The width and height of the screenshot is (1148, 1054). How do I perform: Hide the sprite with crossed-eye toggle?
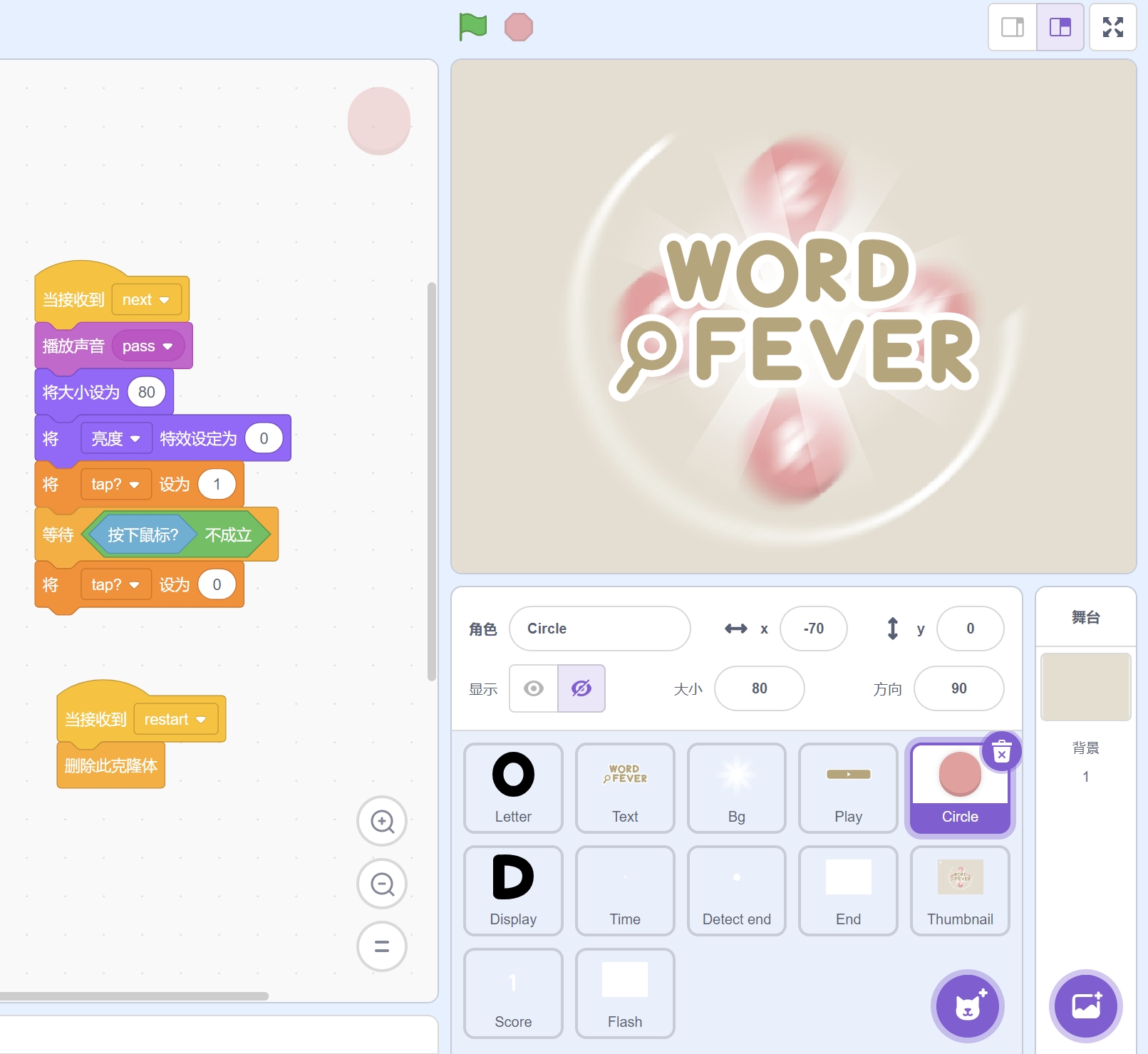point(581,688)
